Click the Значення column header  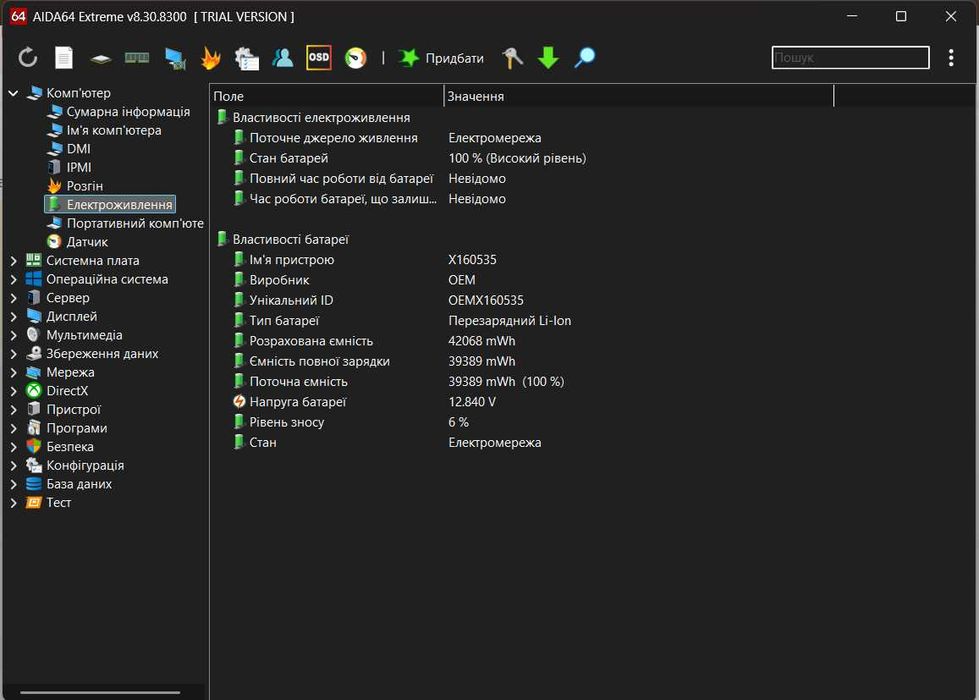point(638,96)
